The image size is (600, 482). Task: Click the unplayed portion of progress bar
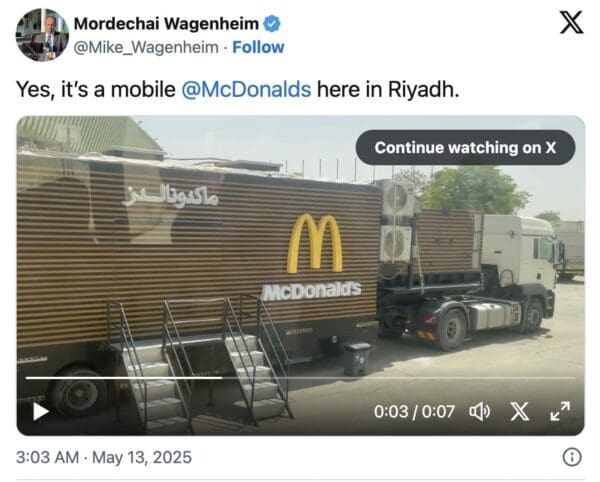[x=399, y=378]
